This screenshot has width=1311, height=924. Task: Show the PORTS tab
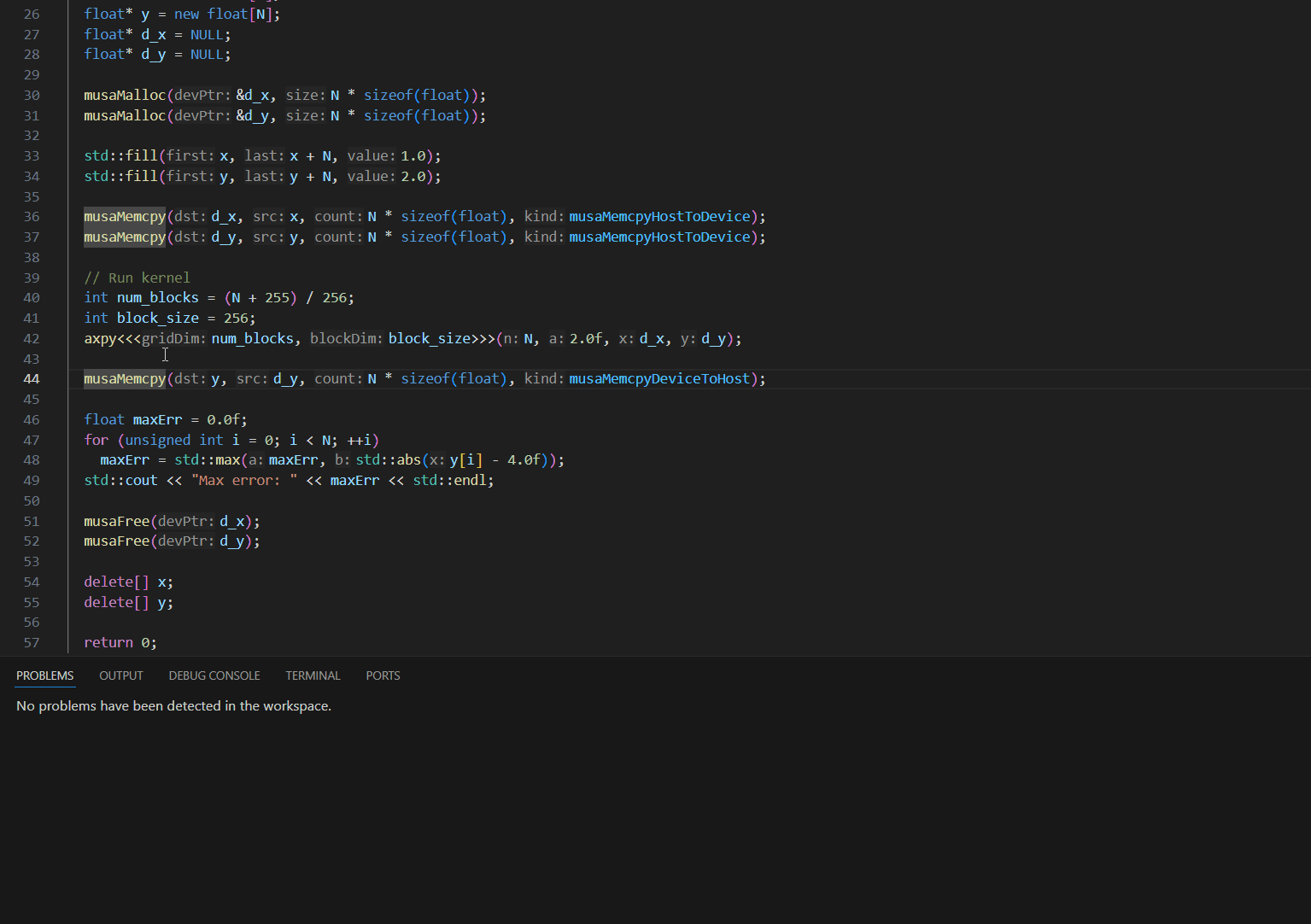(x=383, y=675)
